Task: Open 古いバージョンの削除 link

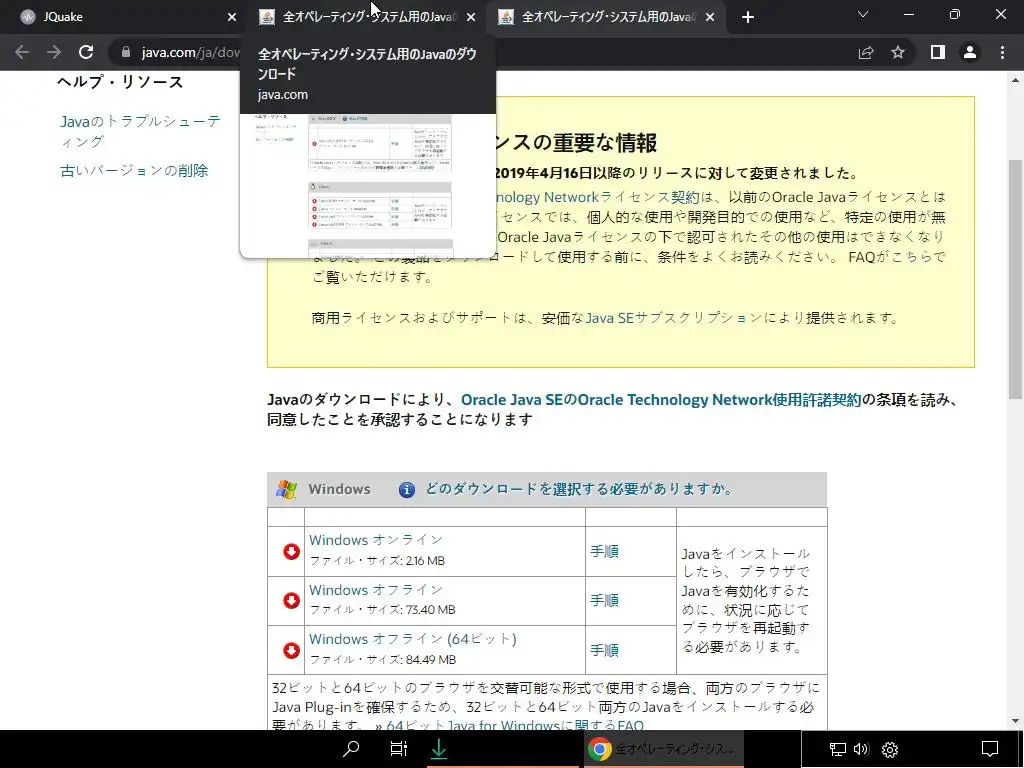Action: click(134, 170)
